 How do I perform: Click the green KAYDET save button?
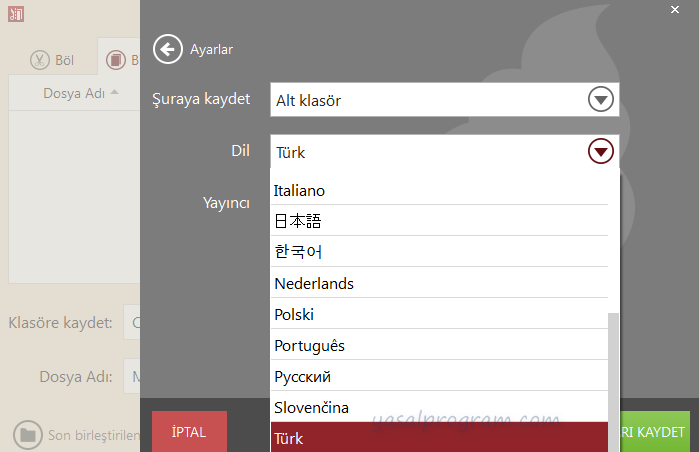(654, 432)
